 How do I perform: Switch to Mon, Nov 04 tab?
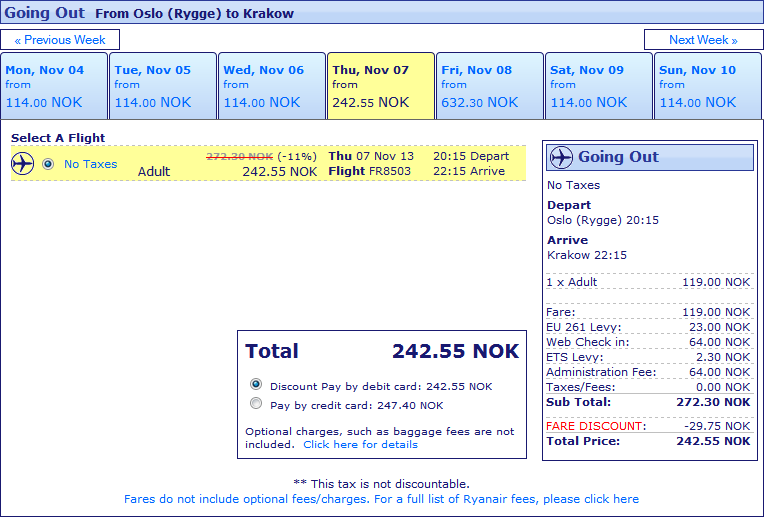click(x=54, y=86)
